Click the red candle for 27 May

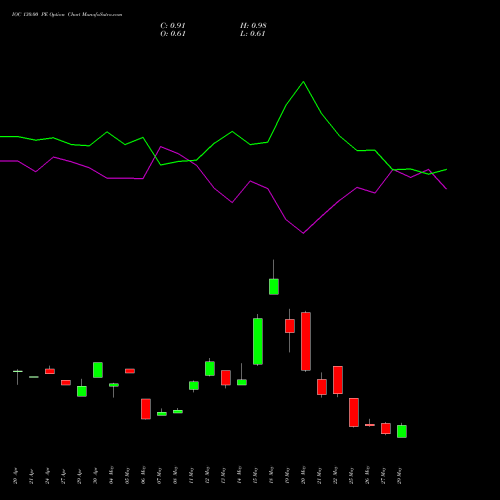[386, 428]
